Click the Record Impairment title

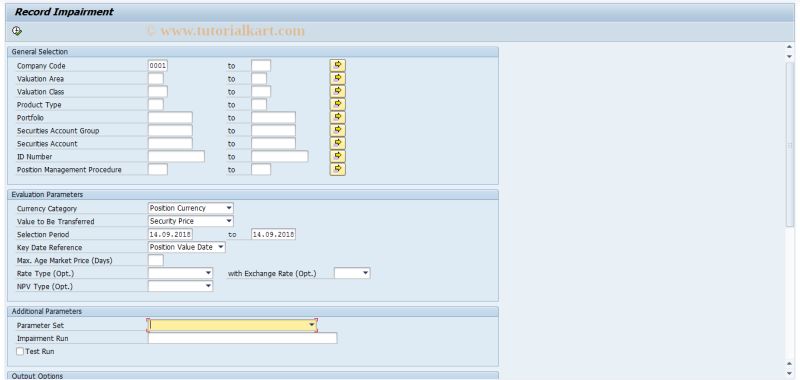(64, 12)
